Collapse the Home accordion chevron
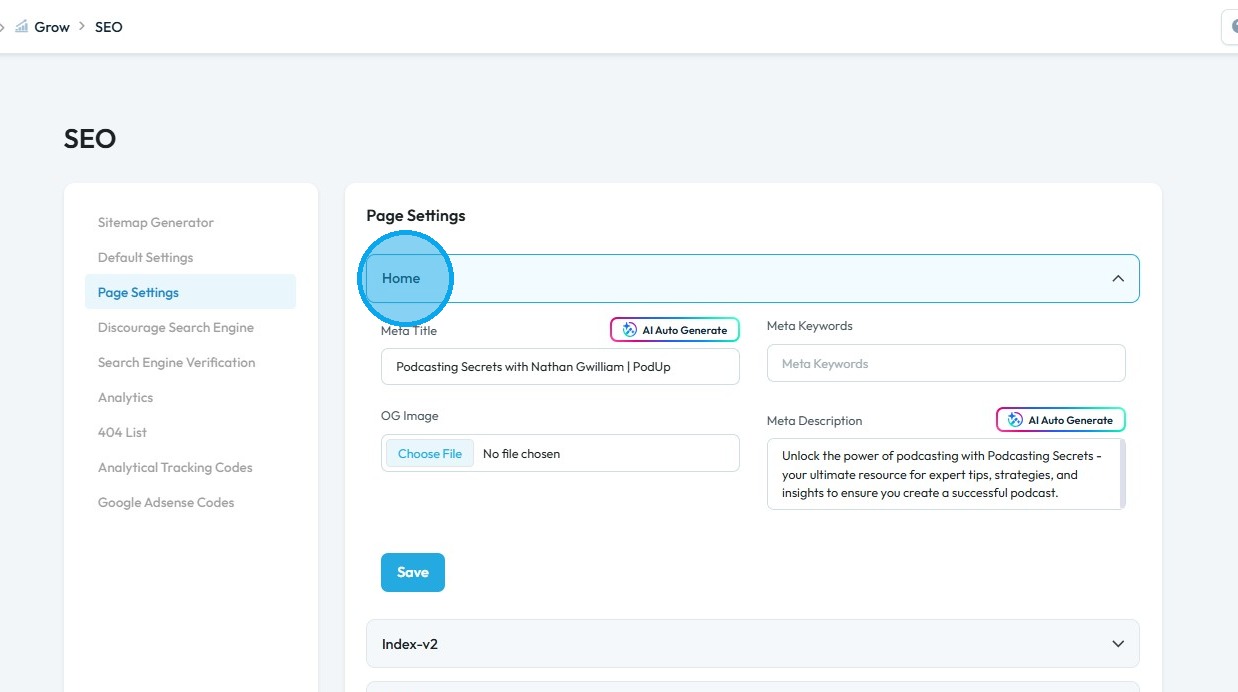The height and width of the screenshot is (692, 1238). (x=1118, y=278)
